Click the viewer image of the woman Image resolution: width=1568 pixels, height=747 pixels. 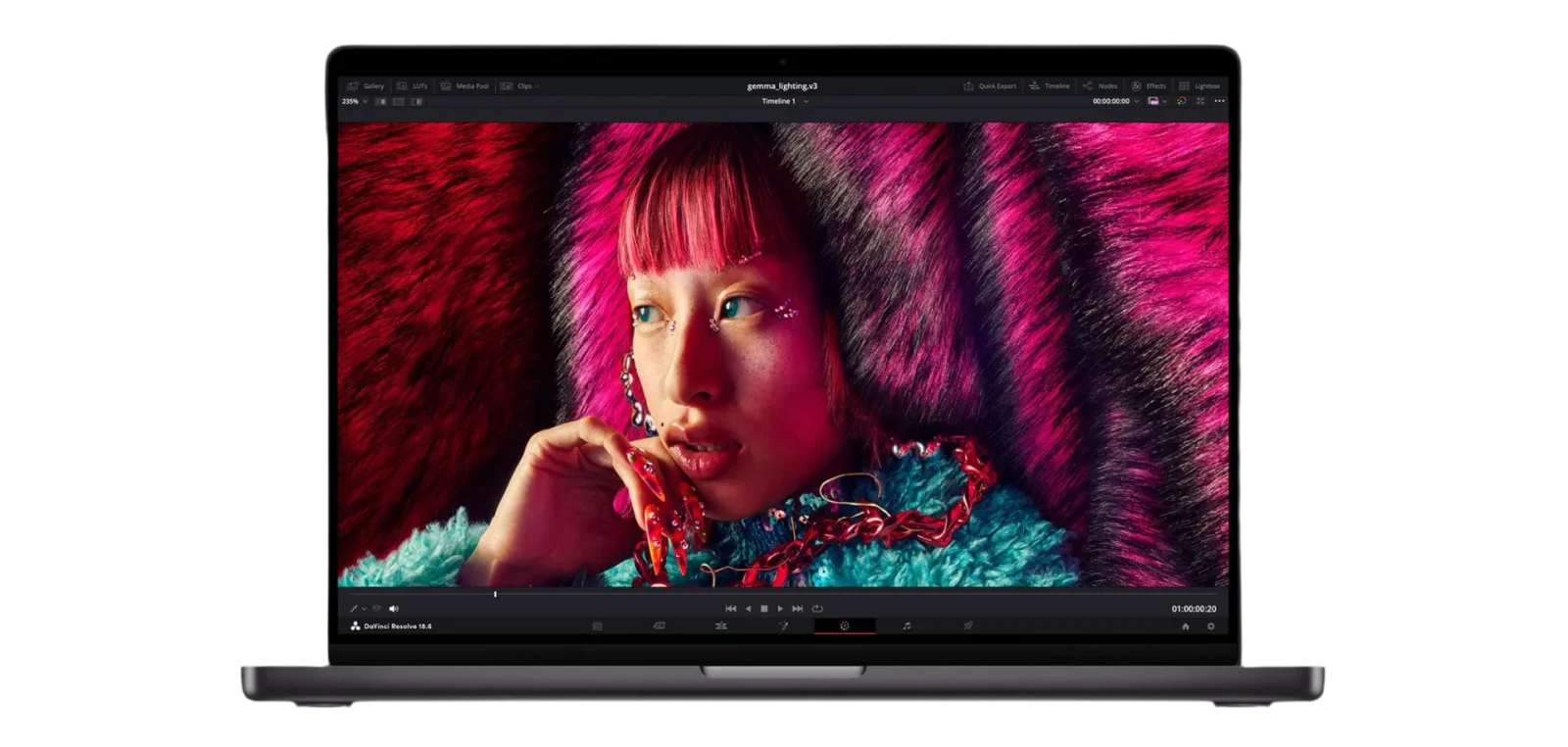pos(783,354)
